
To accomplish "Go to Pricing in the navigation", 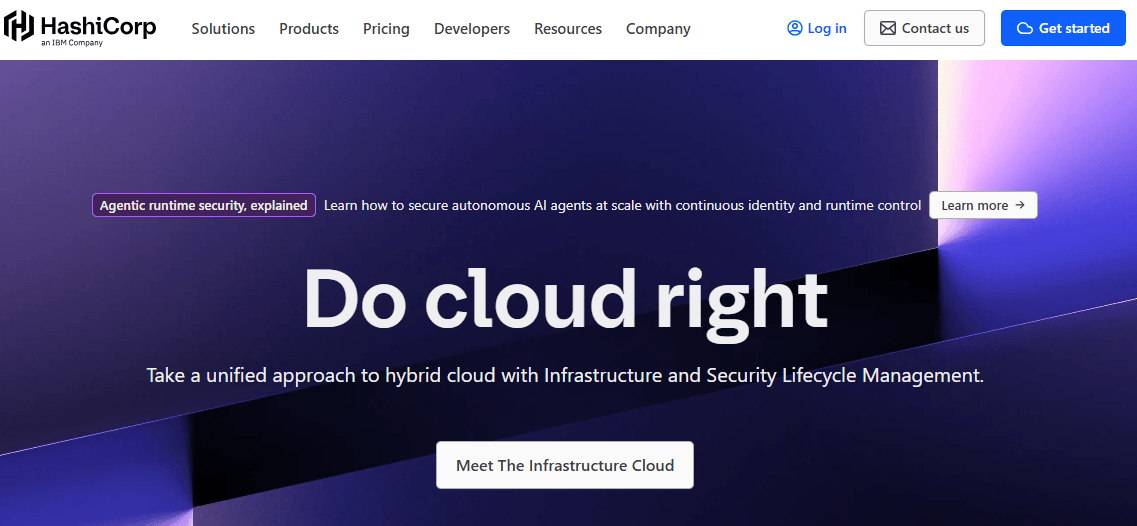I will pyautogui.click(x=386, y=28).
